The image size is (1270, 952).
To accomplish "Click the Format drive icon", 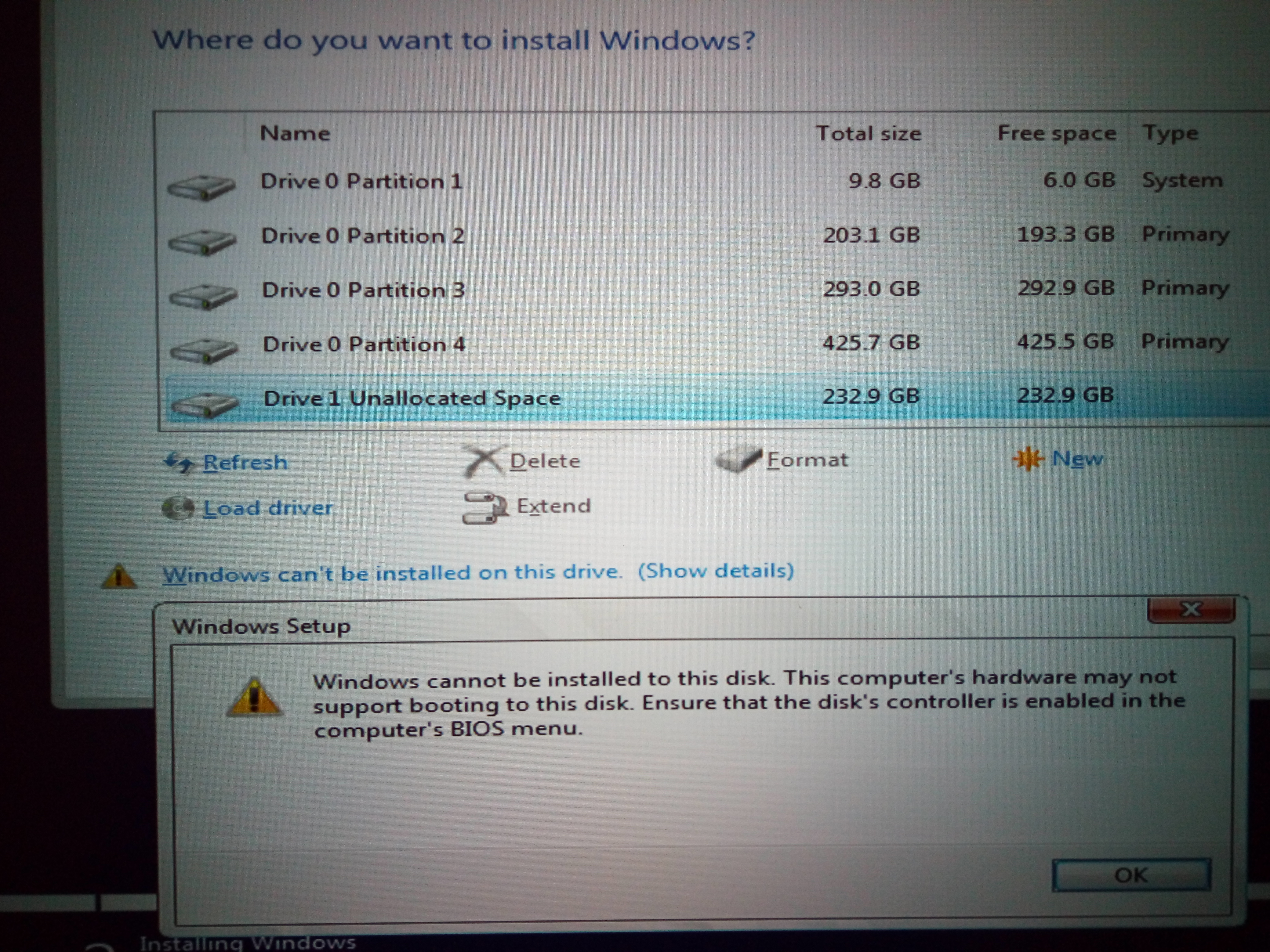I will tap(737, 460).
